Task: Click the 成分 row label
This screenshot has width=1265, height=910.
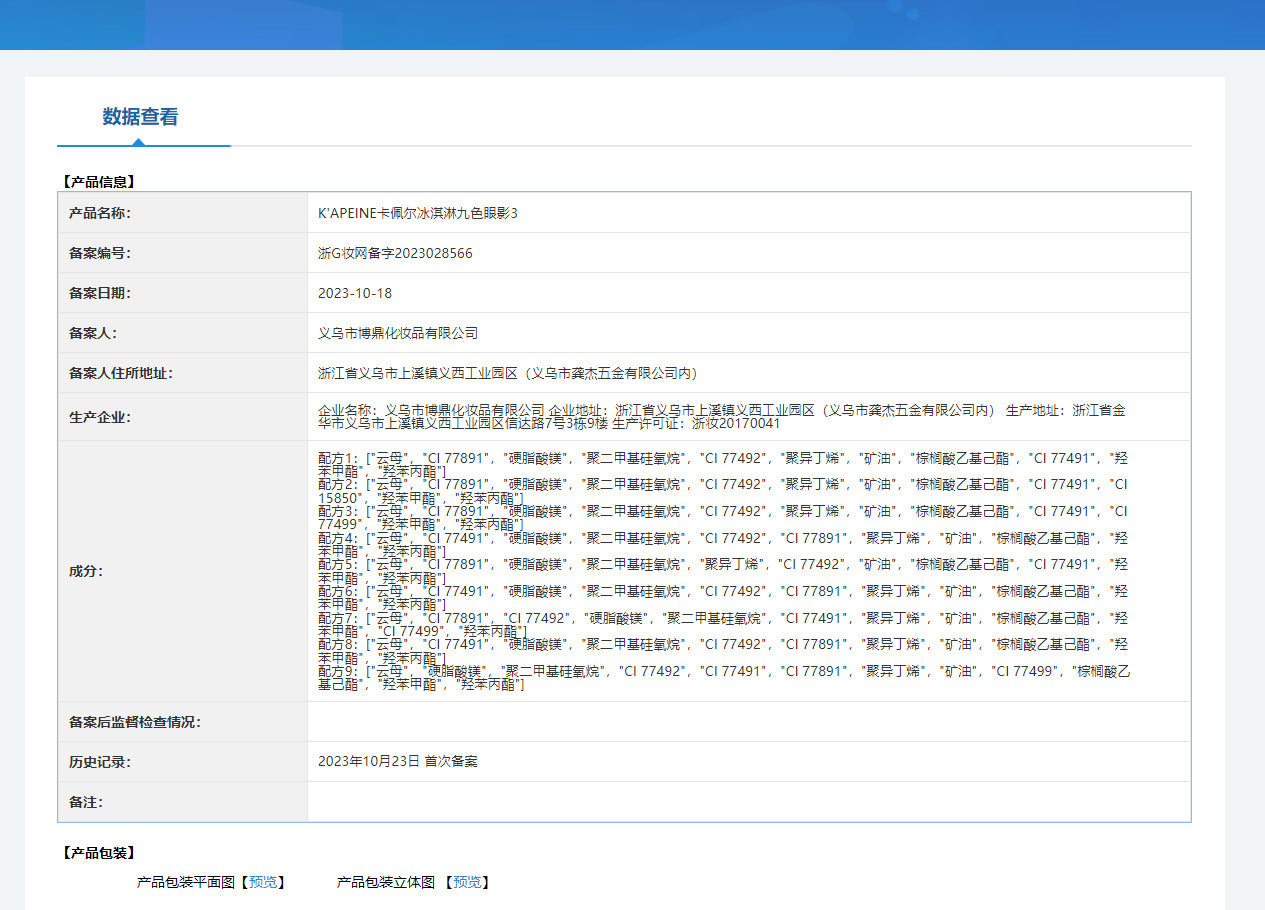Action: (86, 571)
